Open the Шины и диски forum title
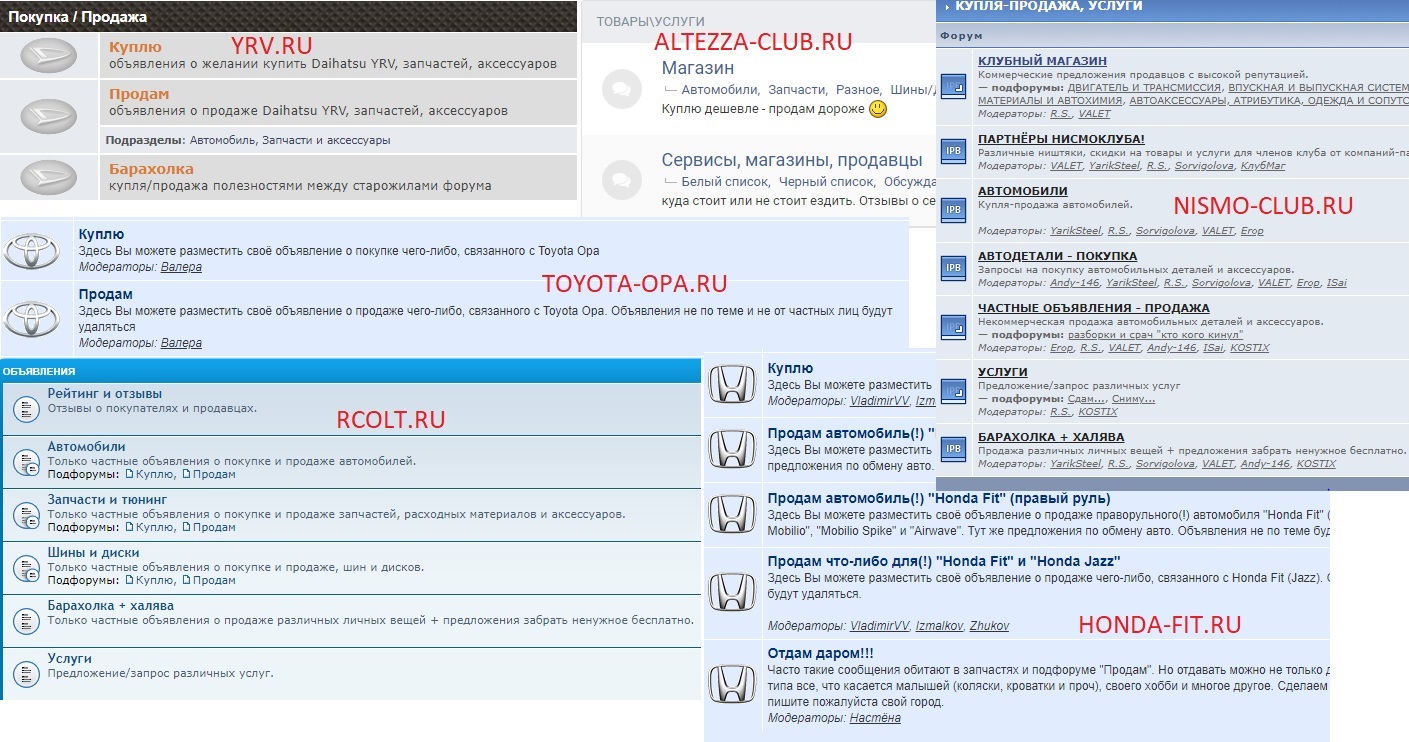Viewport: 1409px width, 742px height. (x=93, y=553)
